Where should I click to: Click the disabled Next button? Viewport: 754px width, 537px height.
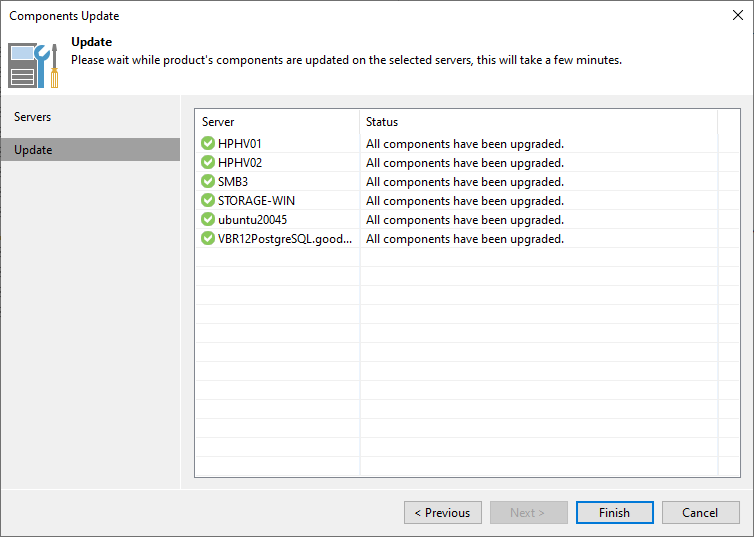529,512
